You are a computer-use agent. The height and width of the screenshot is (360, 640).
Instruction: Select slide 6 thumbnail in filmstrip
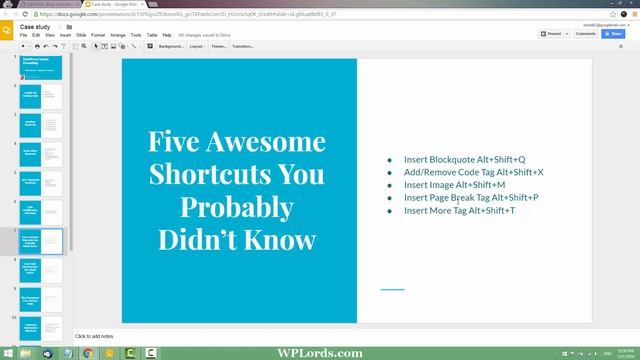pyautogui.click(x=41, y=213)
